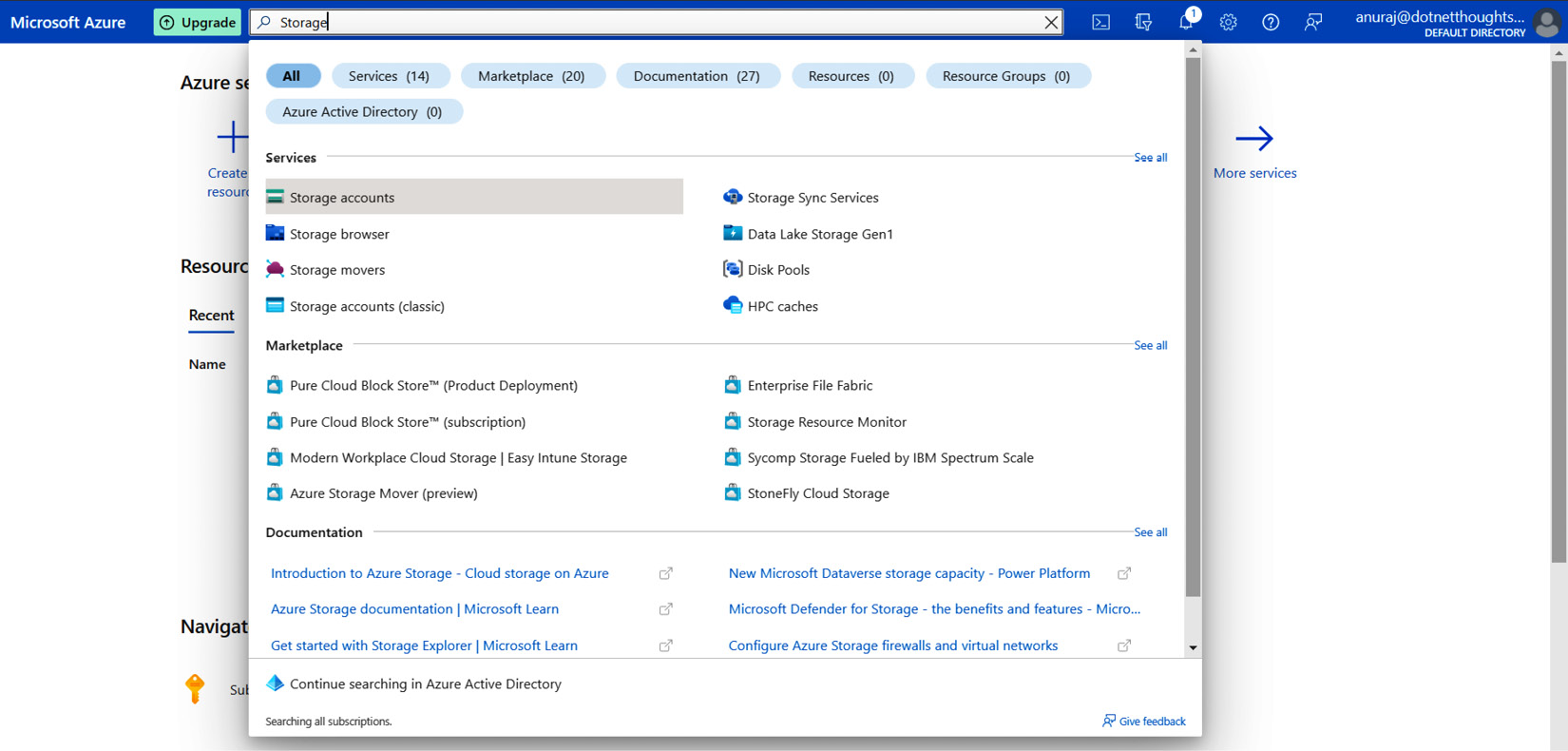This screenshot has height=751, width=1568.
Task: Open New Microsoft Dataverse storage capacity link
Action: (x=909, y=573)
